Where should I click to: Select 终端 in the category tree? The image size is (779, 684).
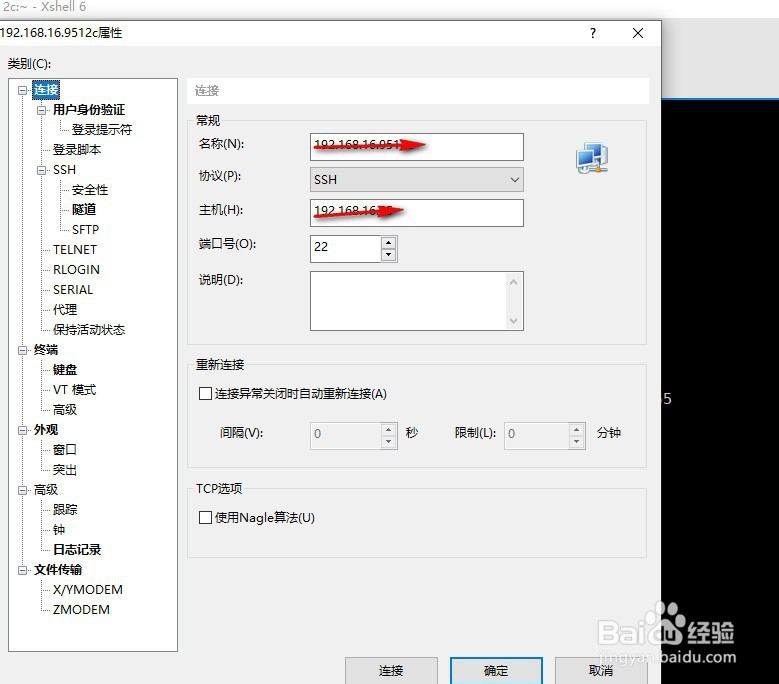[x=46, y=350]
